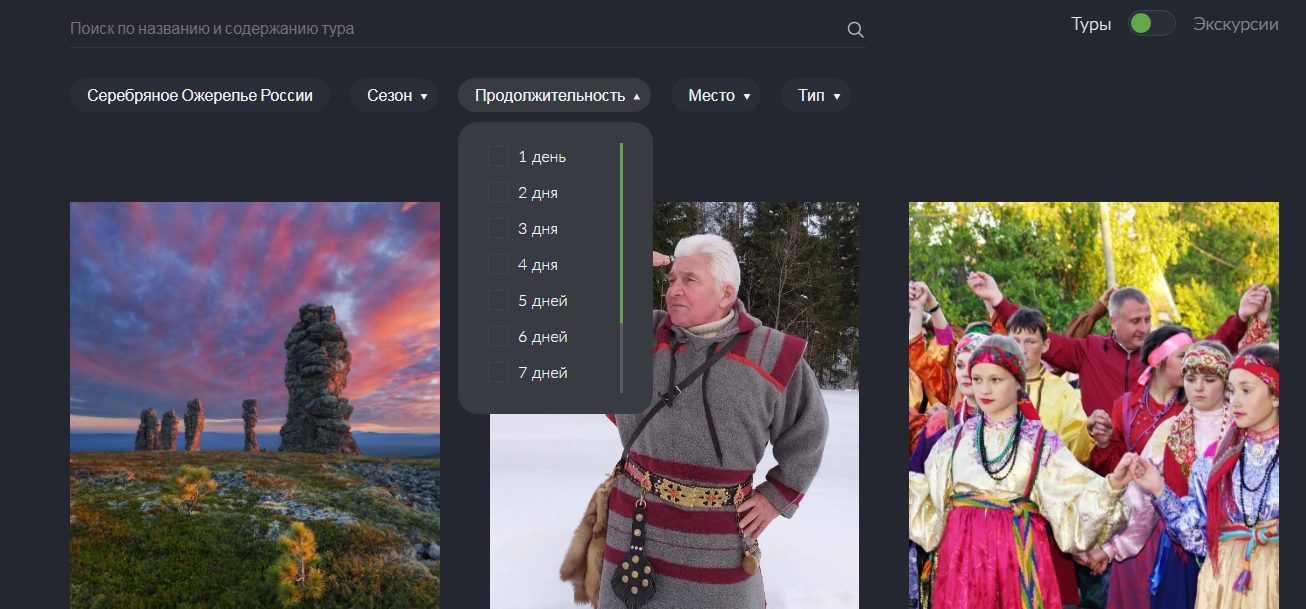Tick the "7 дней" checkbox
This screenshot has height=609, width=1306.
[498, 373]
